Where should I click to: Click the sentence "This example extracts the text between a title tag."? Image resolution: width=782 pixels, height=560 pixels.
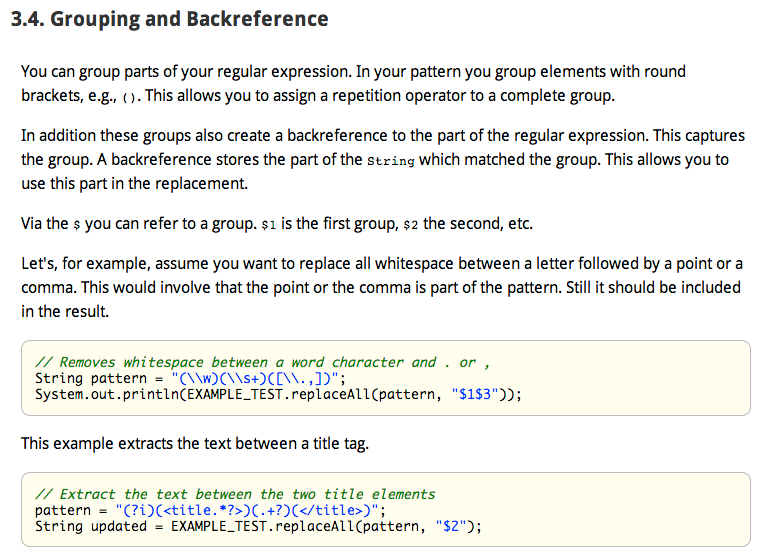pos(195,443)
